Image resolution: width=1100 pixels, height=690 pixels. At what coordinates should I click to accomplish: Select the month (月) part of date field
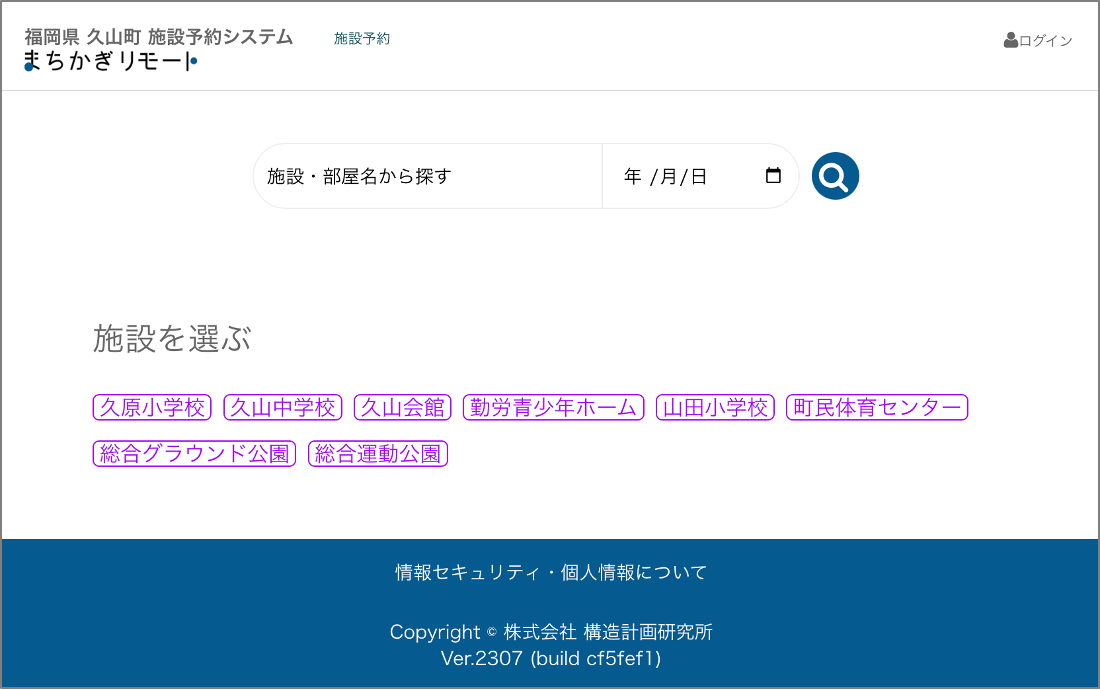(x=668, y=177)
